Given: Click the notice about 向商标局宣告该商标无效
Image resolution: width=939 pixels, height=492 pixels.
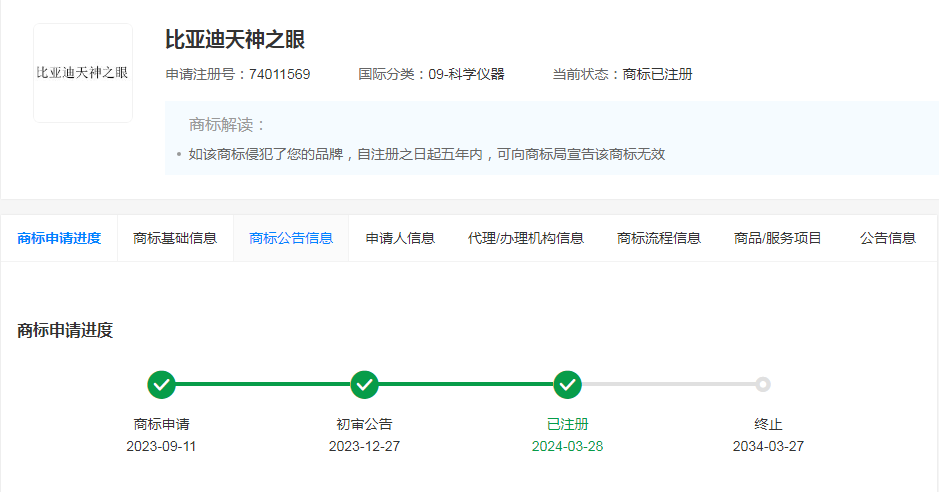Looking at the screenshot, I should tap(426, 154).
